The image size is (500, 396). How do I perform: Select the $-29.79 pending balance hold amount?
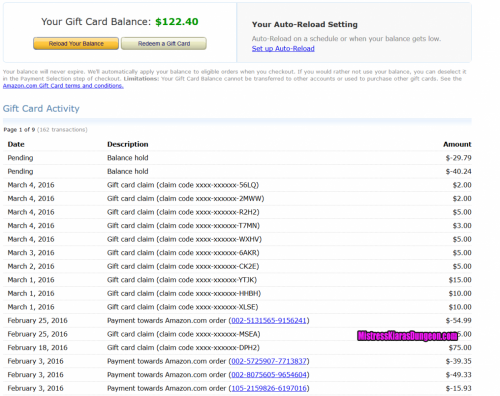[458, 158]
